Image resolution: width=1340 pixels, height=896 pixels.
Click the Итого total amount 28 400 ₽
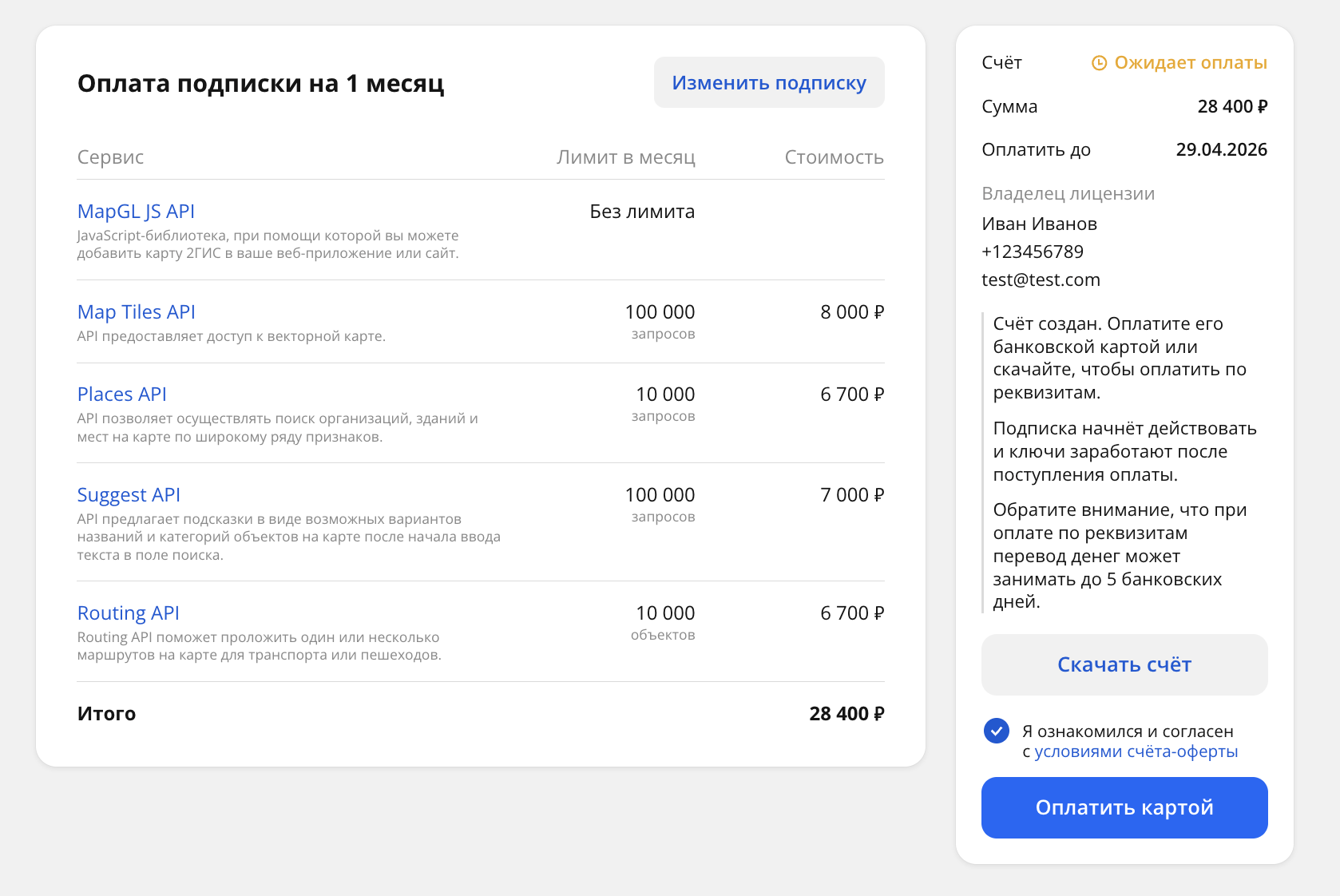(x=846, y=714)
